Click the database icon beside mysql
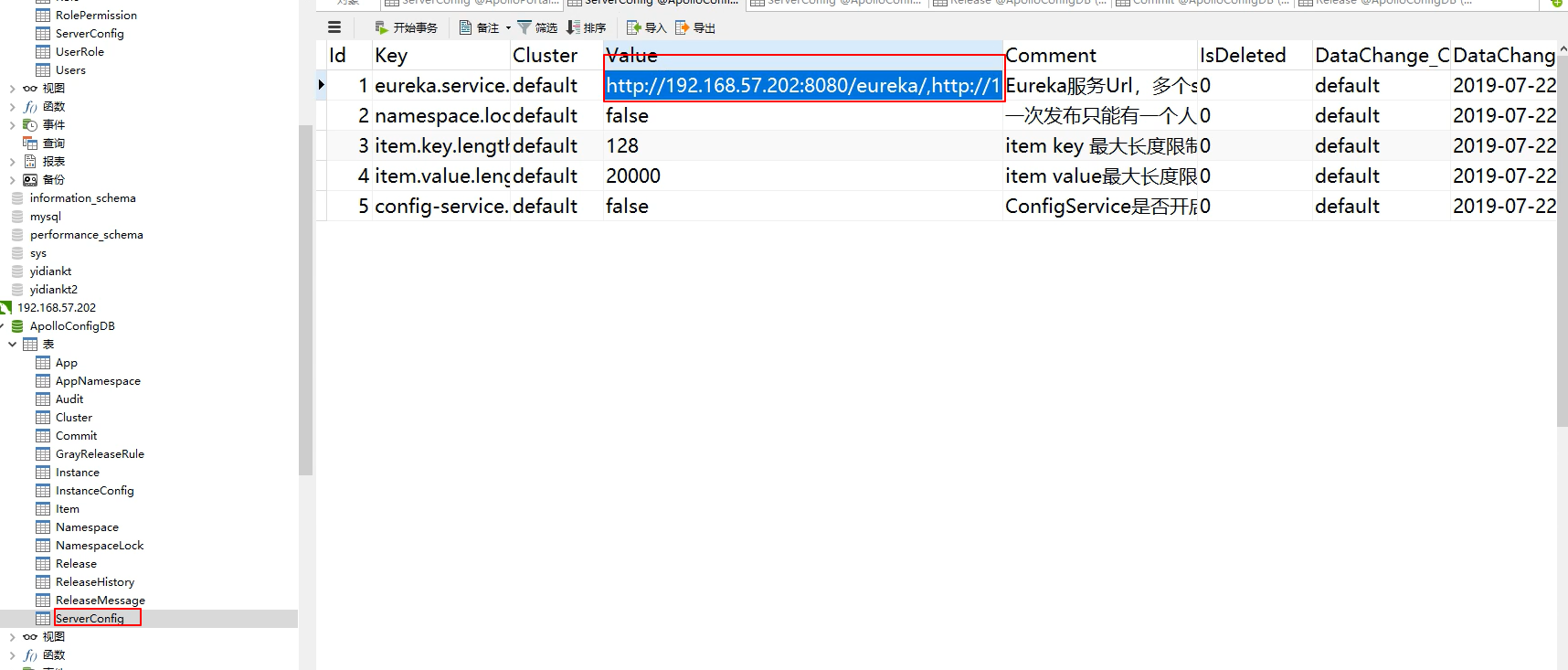This screenshot has width=1568, height=670. [17, 216]
